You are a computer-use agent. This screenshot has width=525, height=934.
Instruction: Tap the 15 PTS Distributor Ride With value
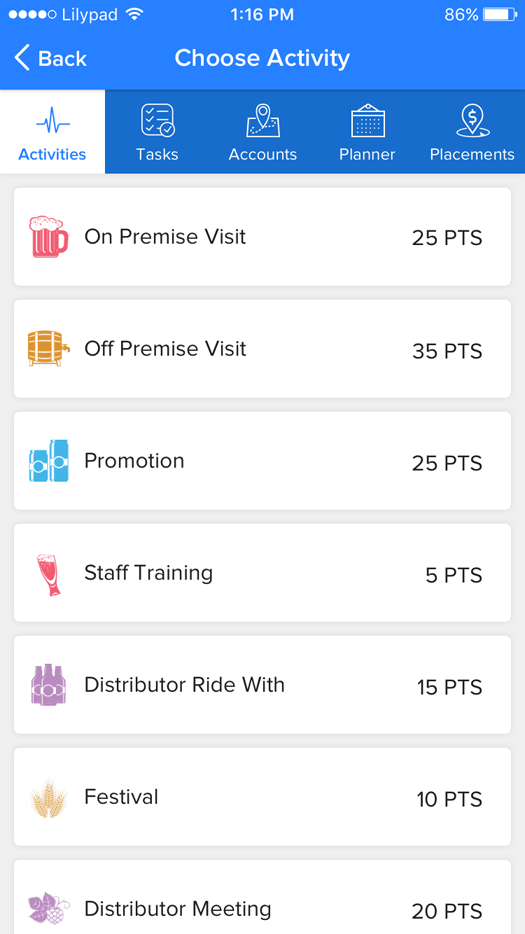[x=449, y=687]
